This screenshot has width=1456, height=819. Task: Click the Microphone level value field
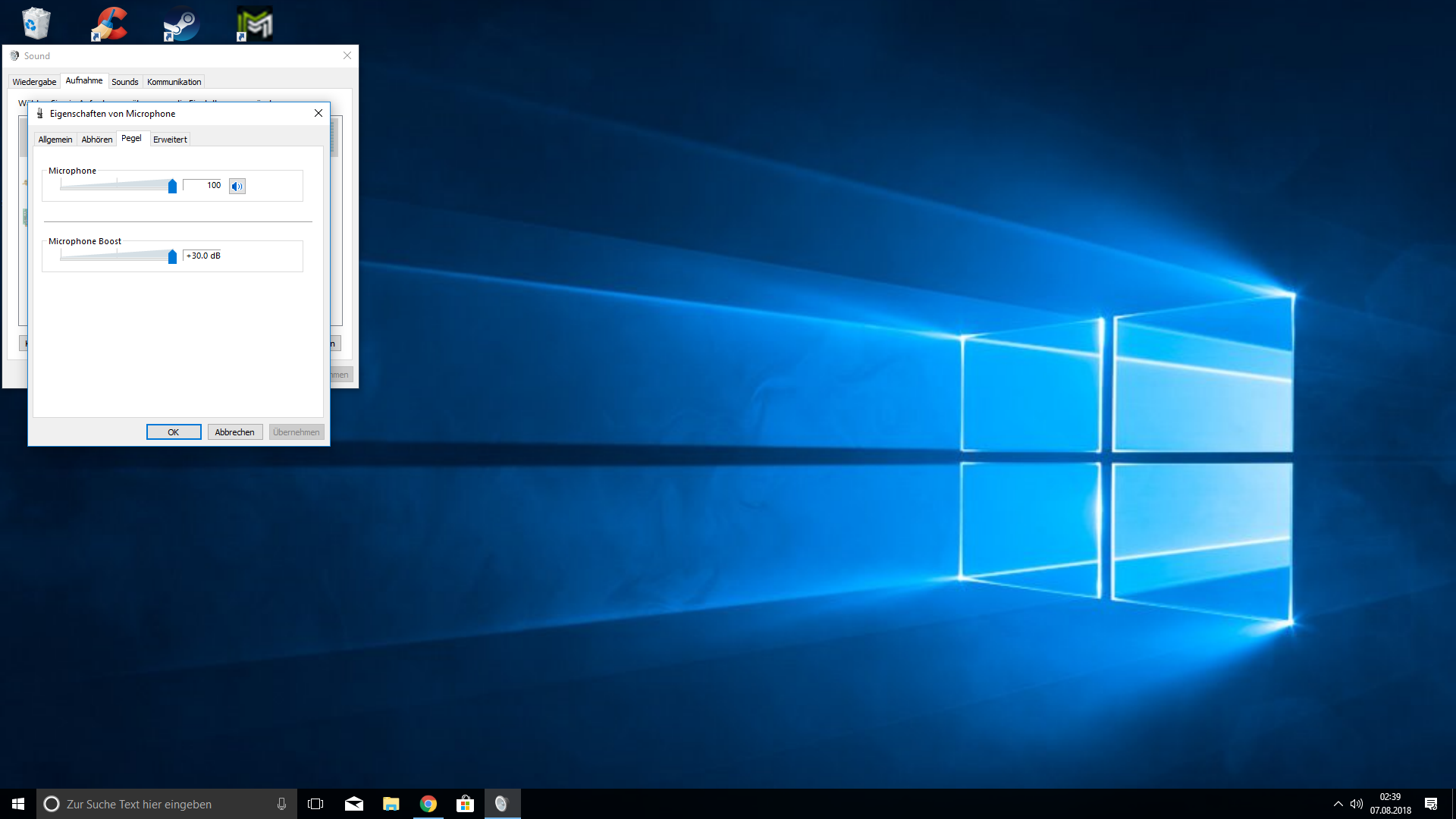point(203,185)
